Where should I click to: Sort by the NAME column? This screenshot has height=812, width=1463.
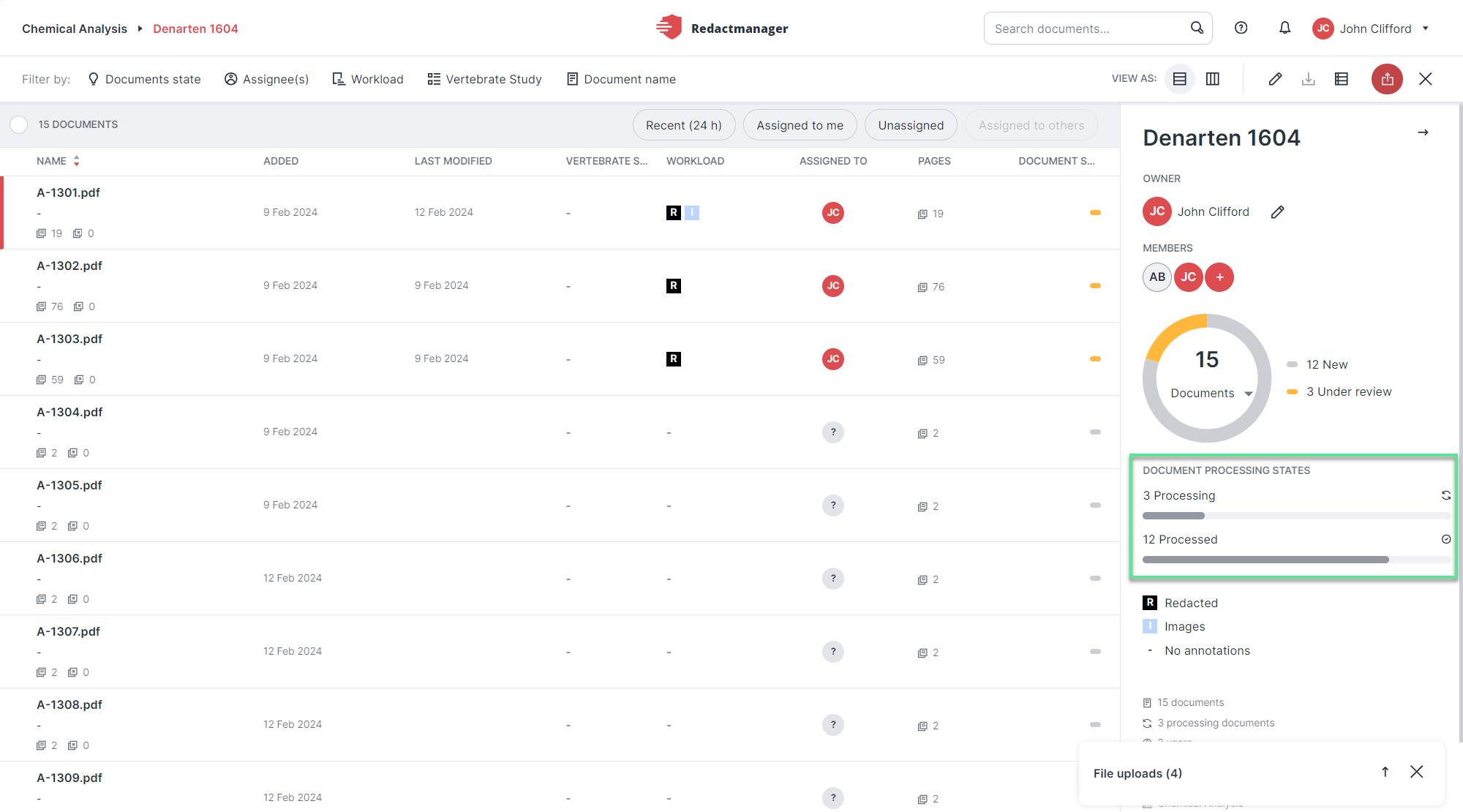58,161
